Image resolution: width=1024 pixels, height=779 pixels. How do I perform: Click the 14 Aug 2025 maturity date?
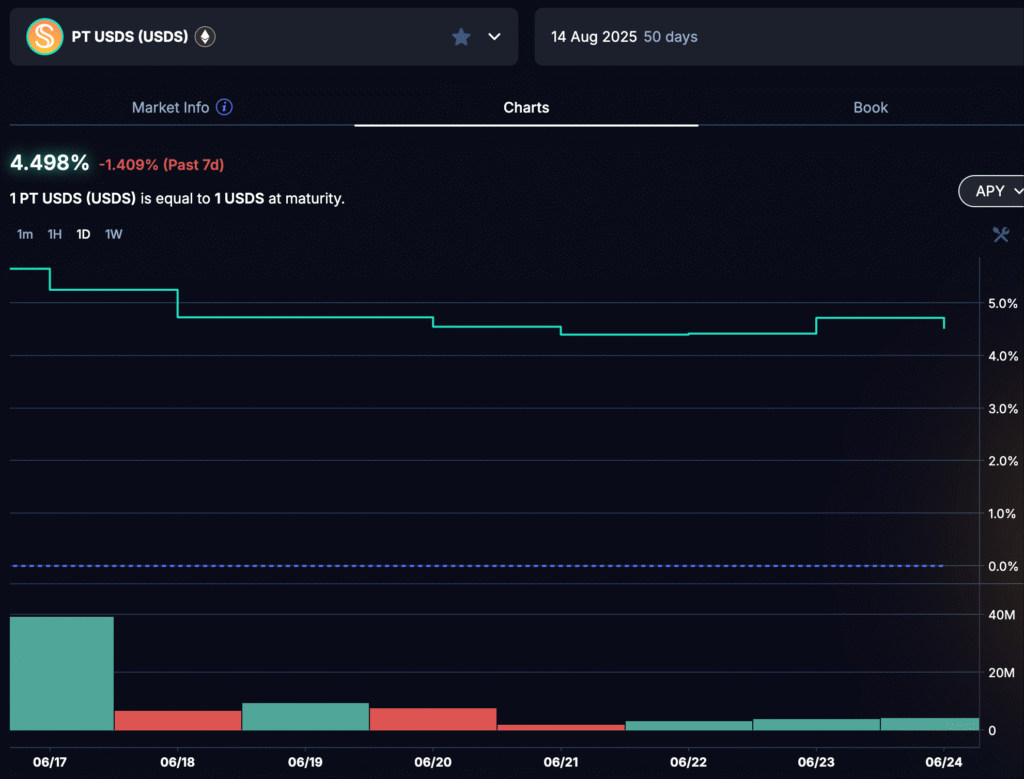[x=594, y=37]
